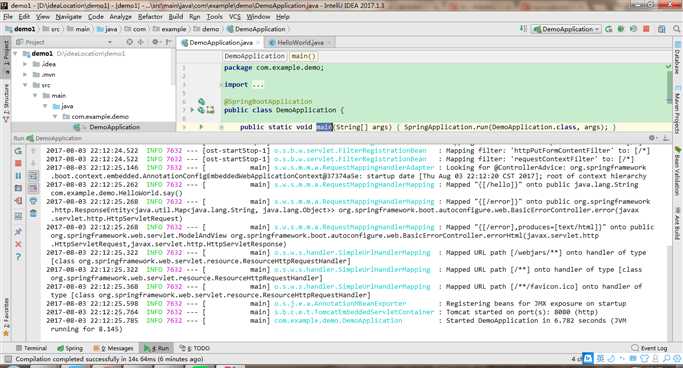Open Maven Projects side panel
Viewport: 683px width, 368px height.
click(x=677, y=110)
